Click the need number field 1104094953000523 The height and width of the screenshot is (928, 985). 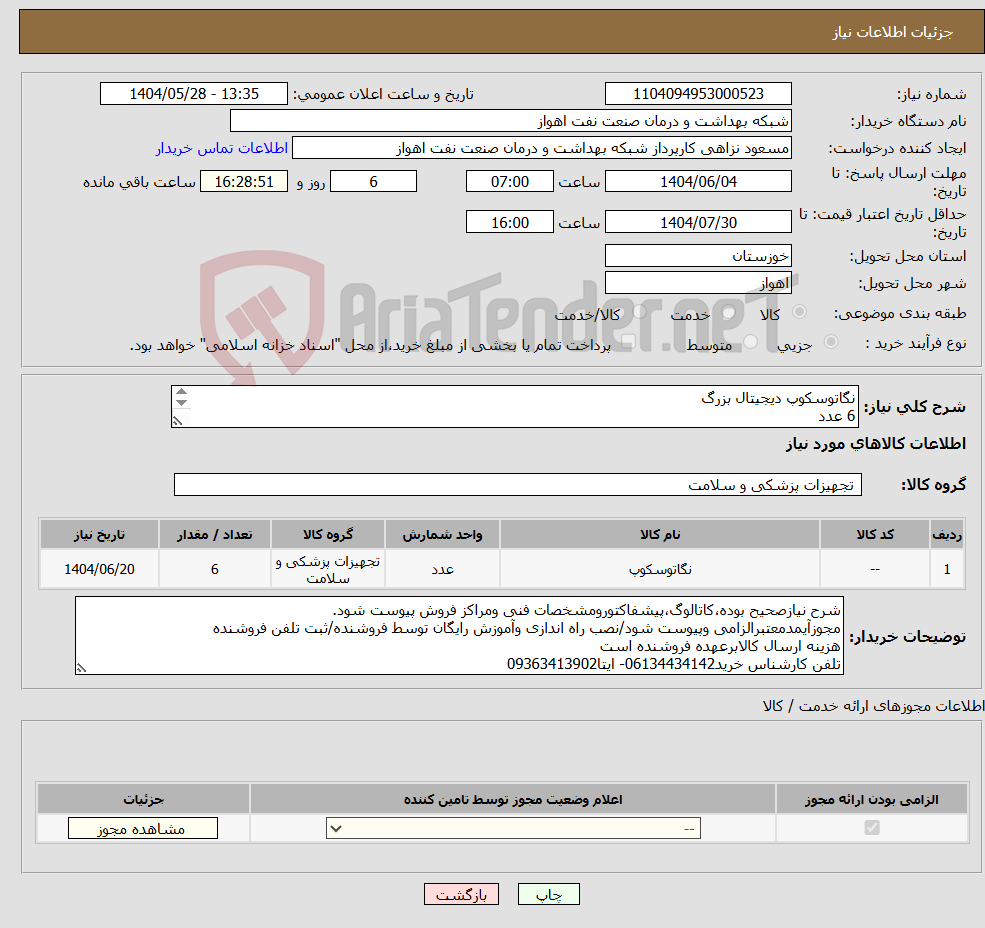tap(698, 94)
